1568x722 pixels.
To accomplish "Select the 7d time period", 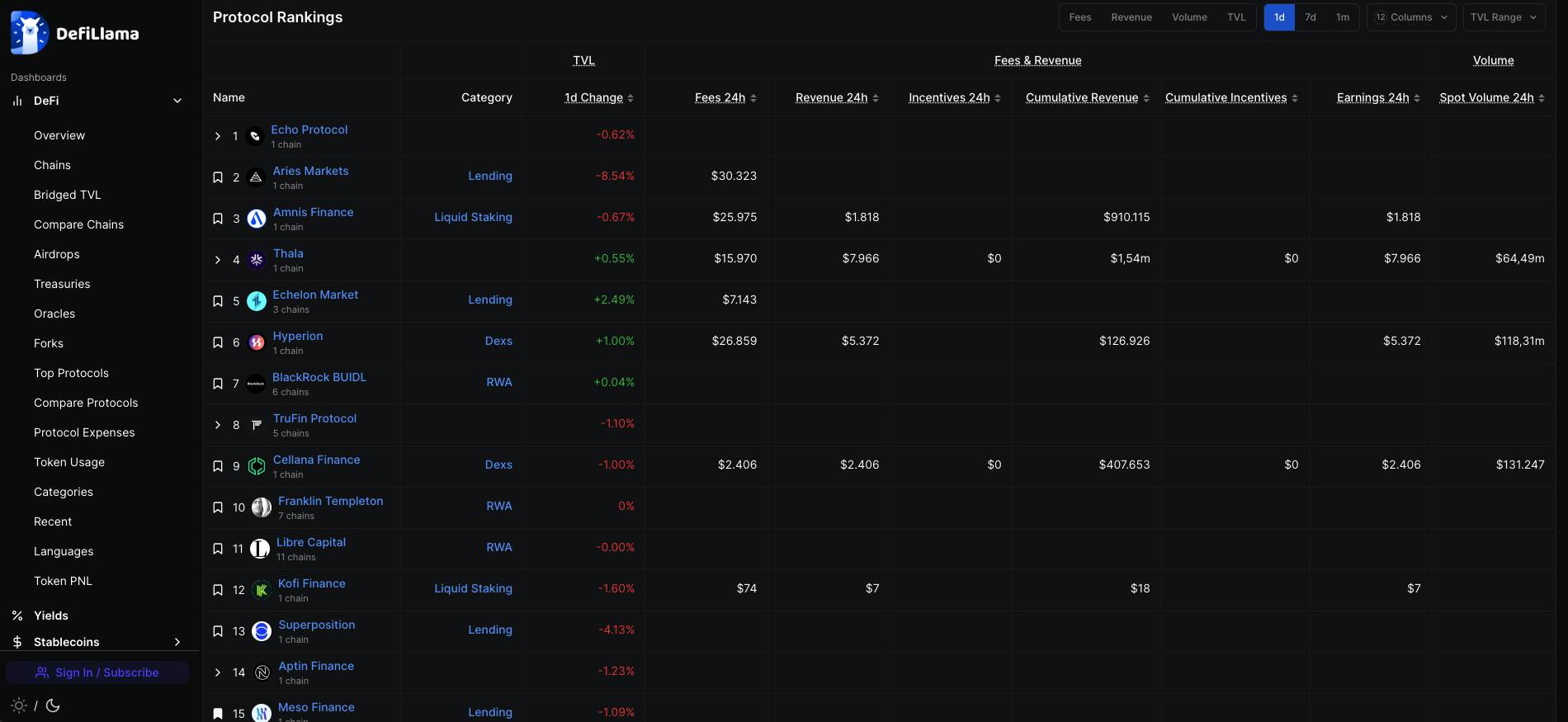I will pos(1310,17).
